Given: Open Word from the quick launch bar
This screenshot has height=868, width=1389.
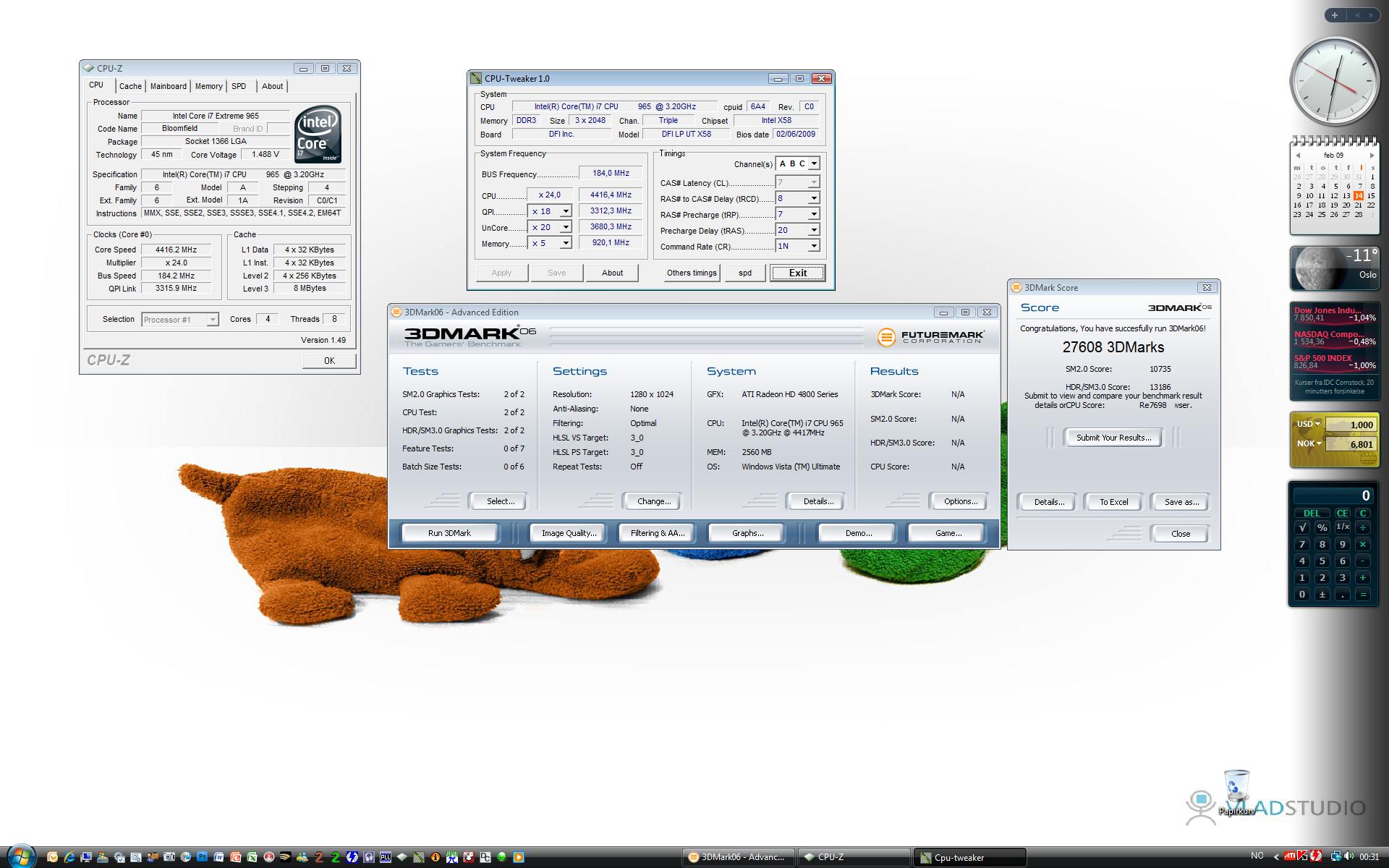Looking at the screenshot, I should coord(218,857).
